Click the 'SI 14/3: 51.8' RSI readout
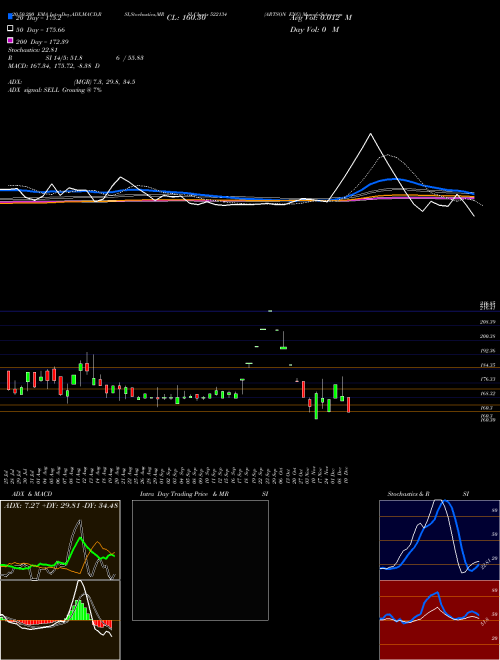The height and width of the screenshot is (660, 500). pos(64,58)
